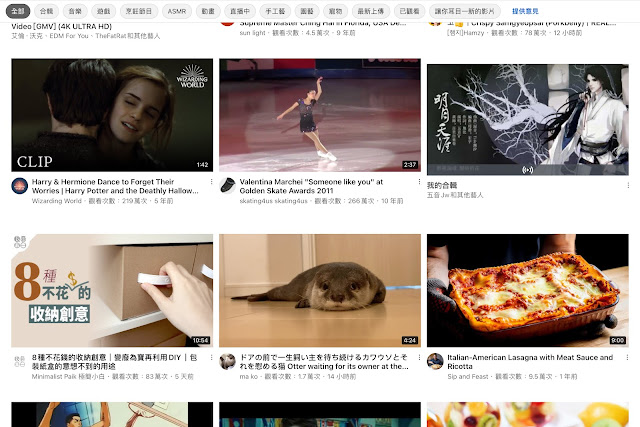The height and width of the screenshot is (427, 640).
Task: Open Minimalist Paik channel avatar
Action: coord(20,361)
